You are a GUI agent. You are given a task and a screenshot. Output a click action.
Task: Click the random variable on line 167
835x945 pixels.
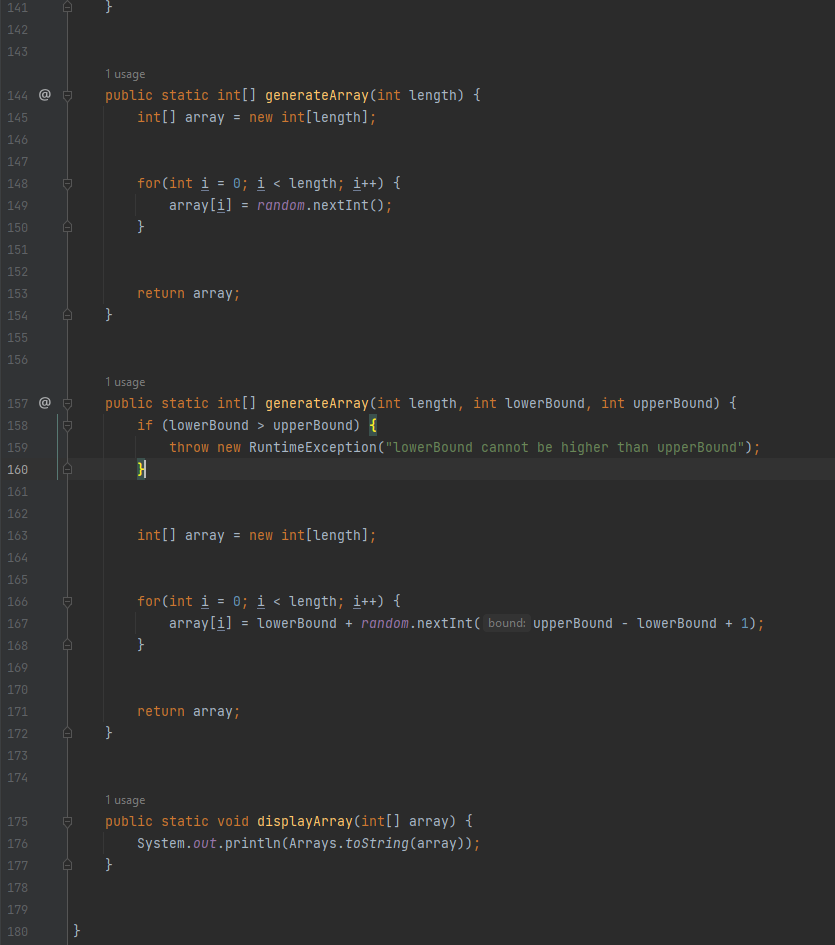coord(385,623)
